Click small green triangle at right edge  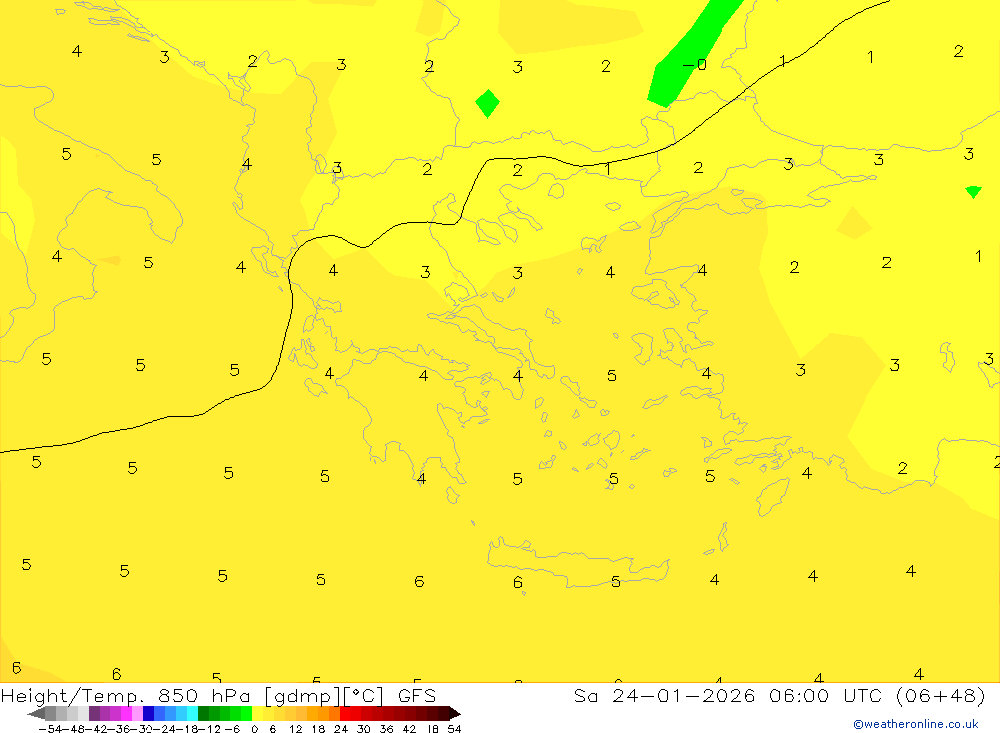[973, 191]
